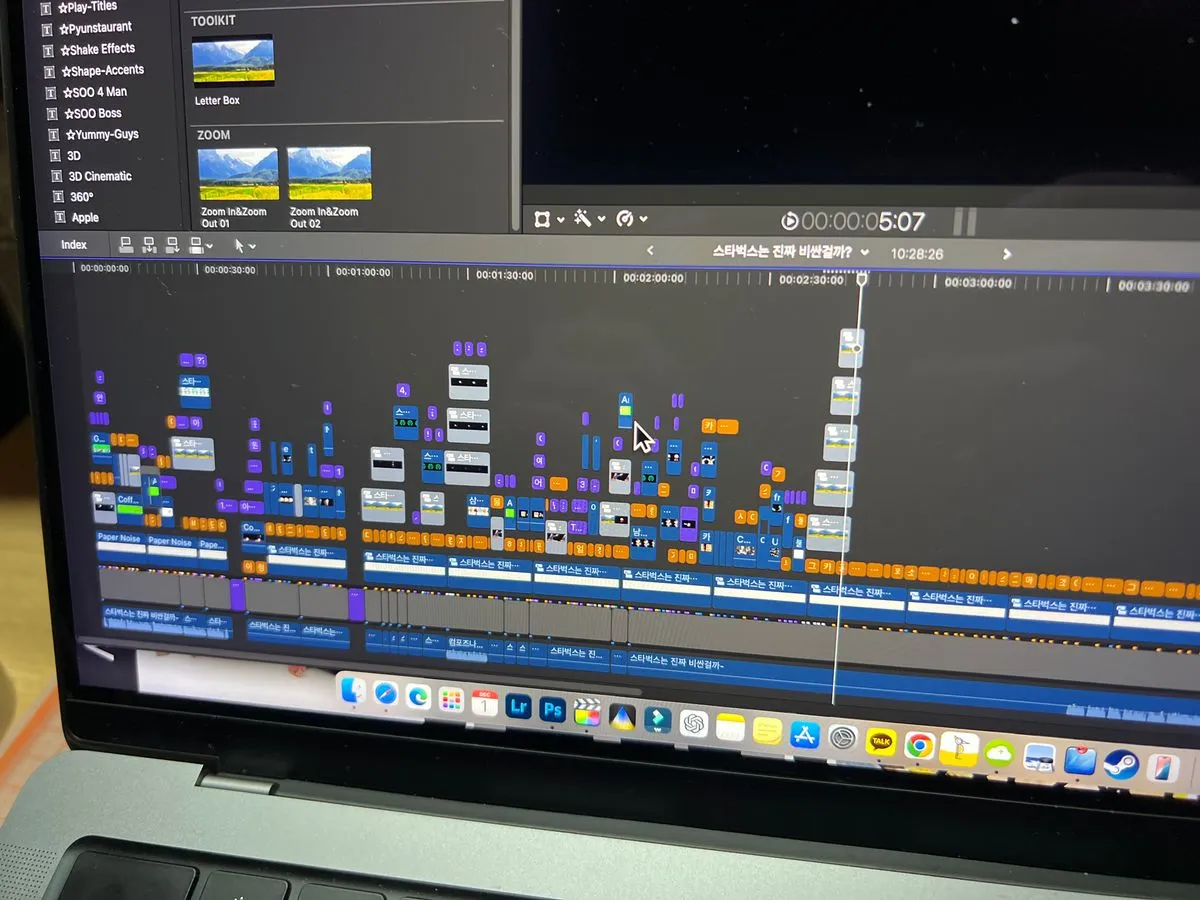This screenshot has height=900, width=1200.
Task: Click the Index button above timeline
Action: (x=74, y=245)
